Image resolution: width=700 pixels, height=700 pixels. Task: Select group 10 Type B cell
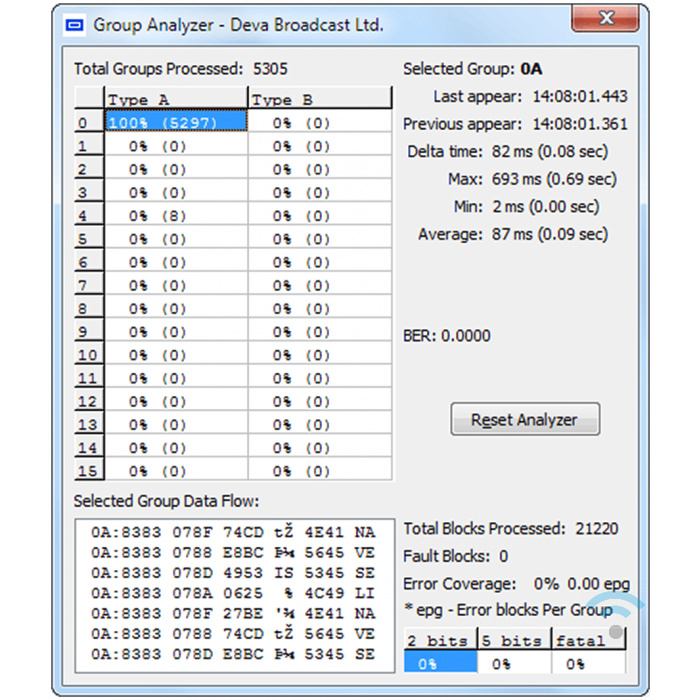click(x=320, y=354)
